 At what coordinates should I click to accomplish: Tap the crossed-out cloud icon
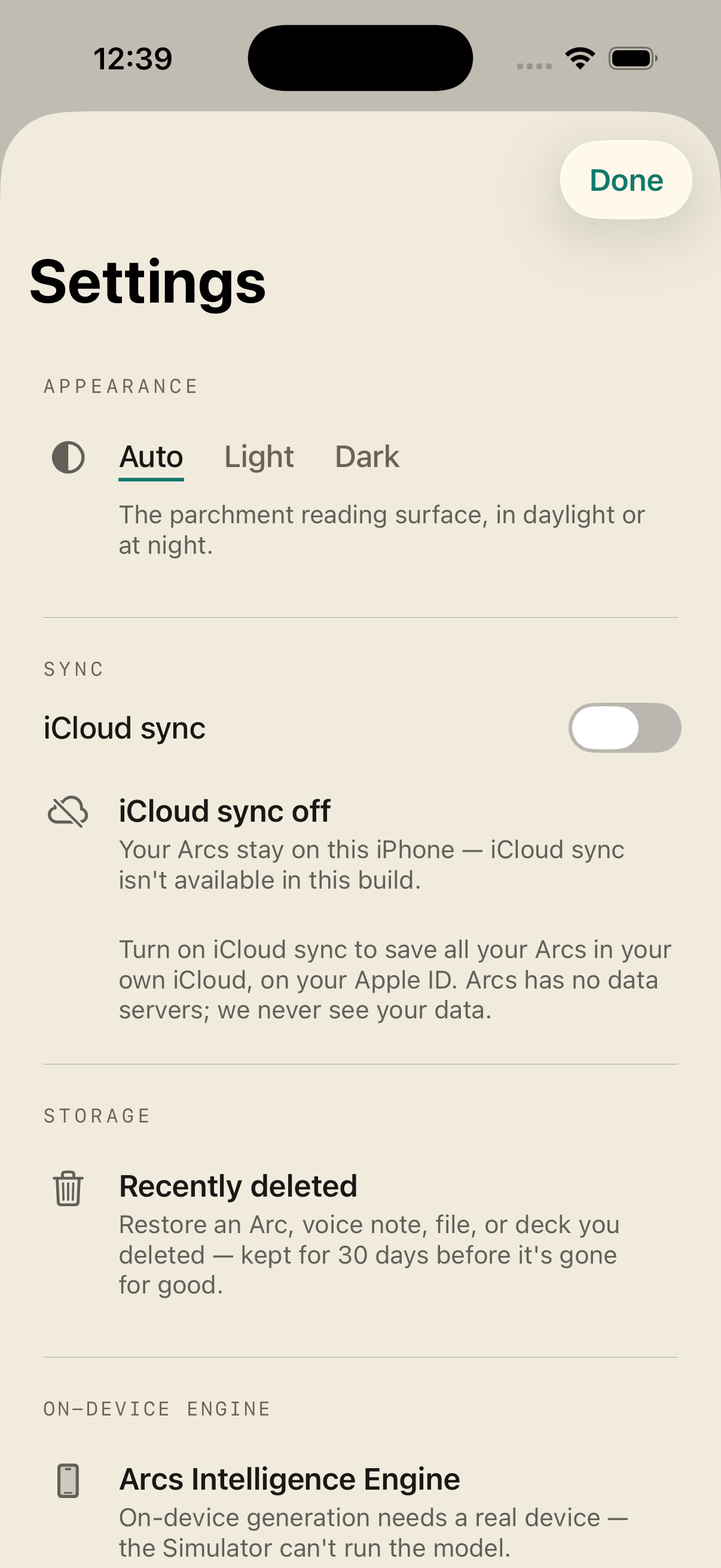pyautogui.click(x=68, y=812)
